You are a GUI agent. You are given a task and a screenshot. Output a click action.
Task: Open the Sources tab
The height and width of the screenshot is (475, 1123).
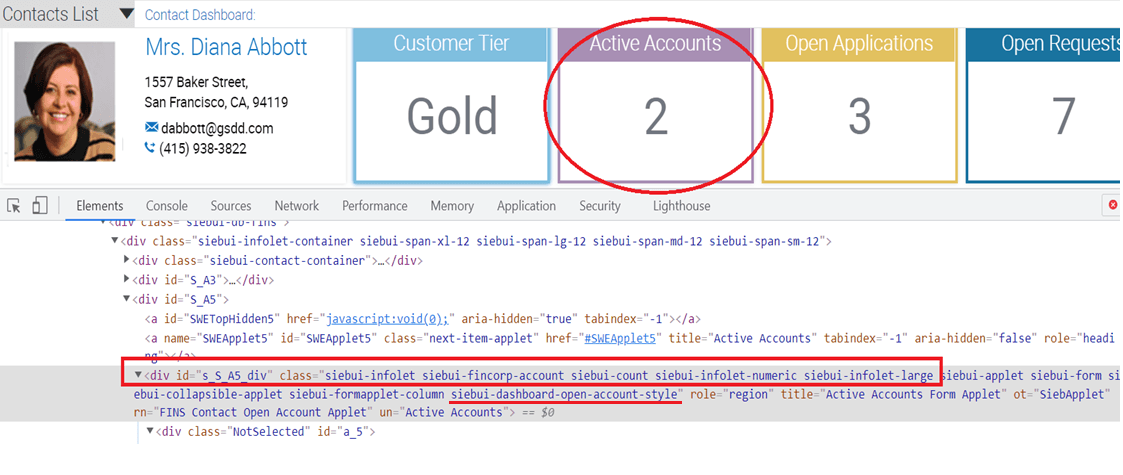231,206
